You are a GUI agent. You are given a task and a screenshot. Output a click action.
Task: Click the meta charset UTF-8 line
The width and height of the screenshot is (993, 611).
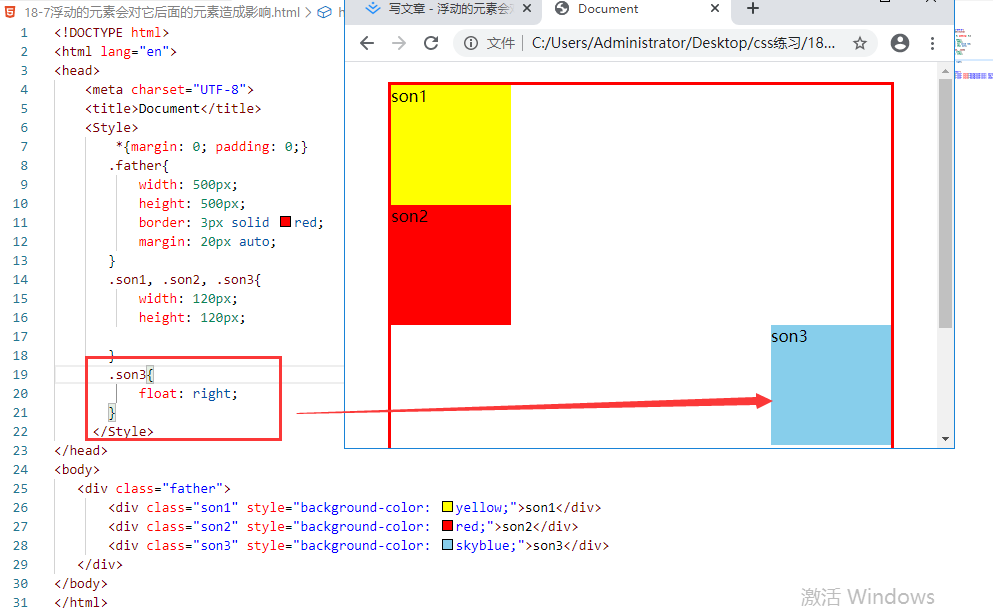(169, 89)
